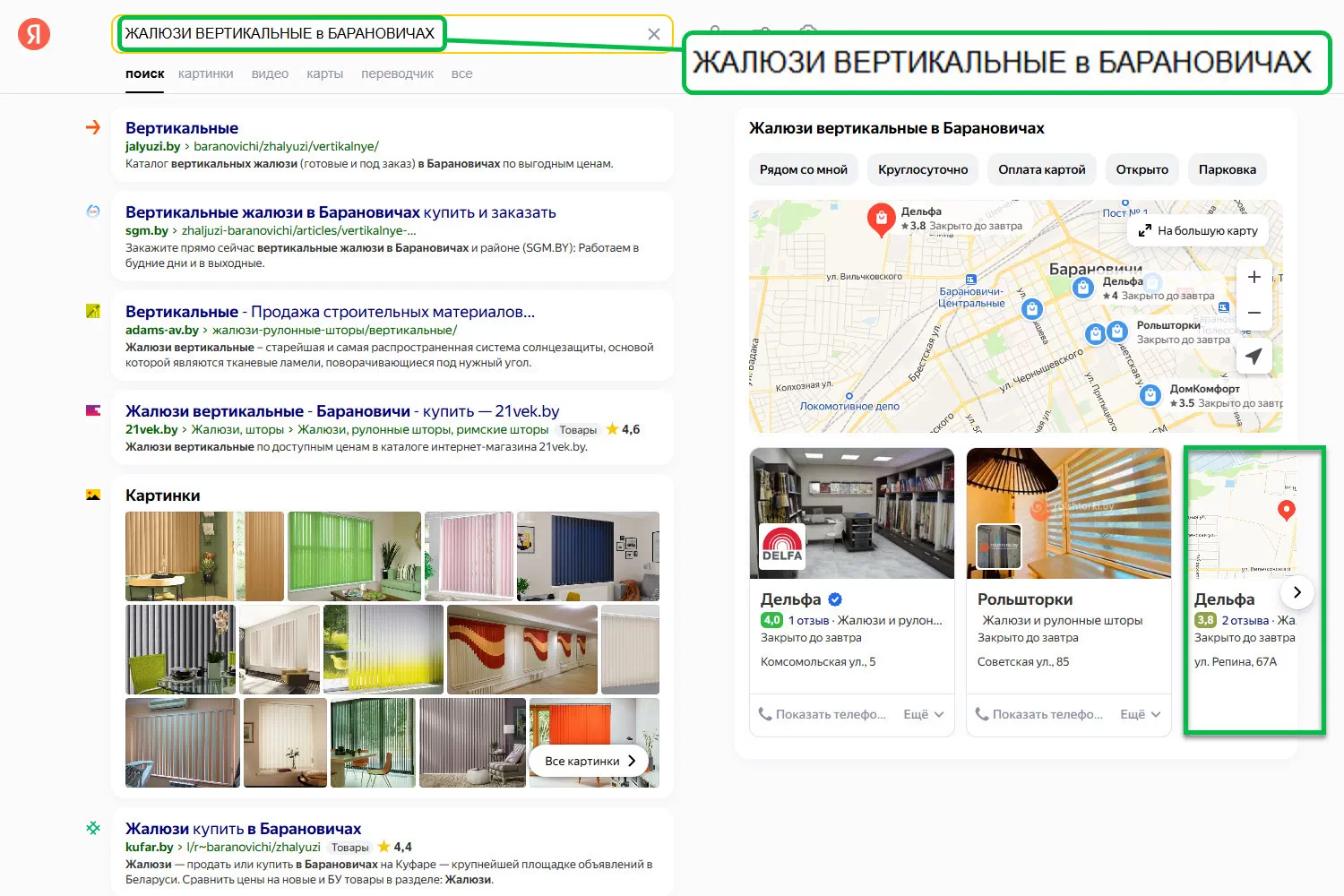
Task: Select the Рольшторки blue map pin
Action: point(1117,331)
